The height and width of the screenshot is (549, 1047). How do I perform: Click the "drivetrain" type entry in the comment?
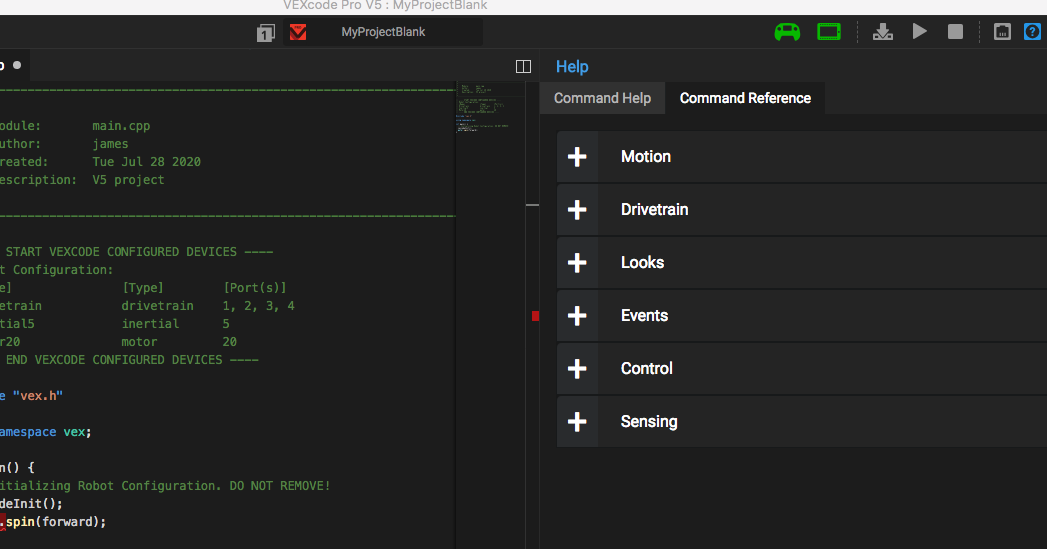(x=158, y=306)
